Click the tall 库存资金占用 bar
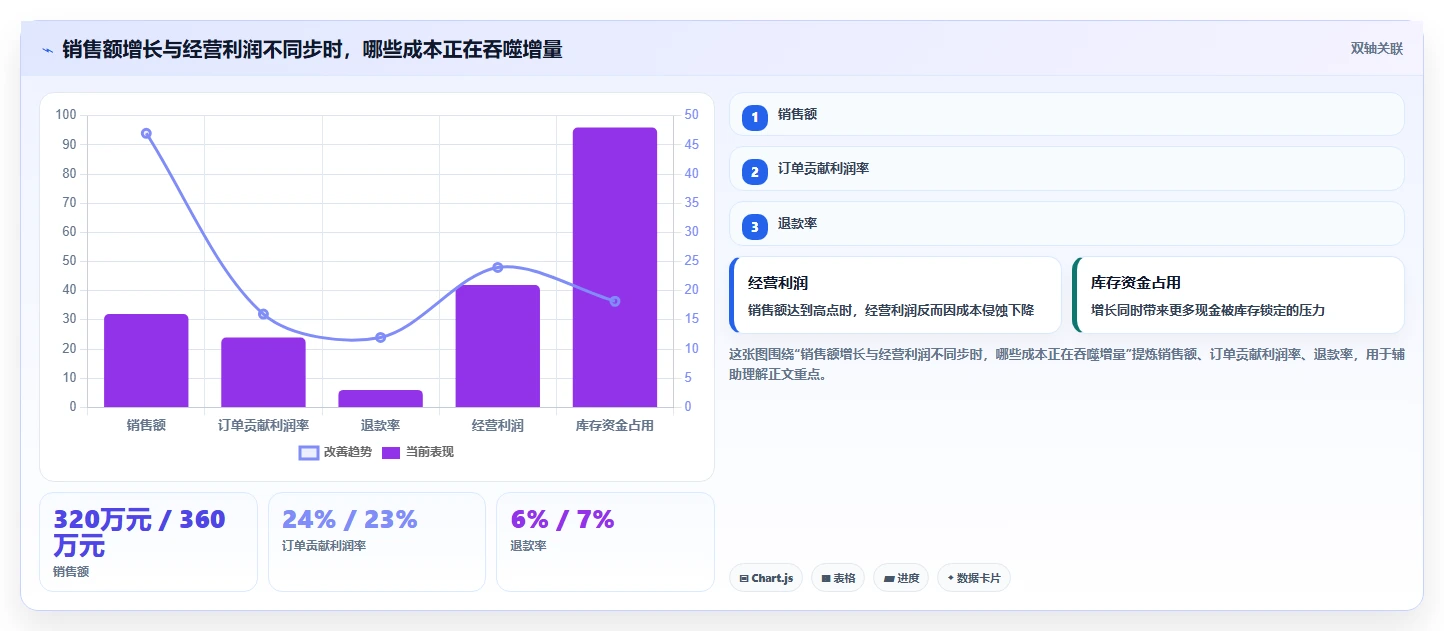Image resolution: width=1444 pixels, height=631 pixels. pyautogui.click(x=615, y=267)
